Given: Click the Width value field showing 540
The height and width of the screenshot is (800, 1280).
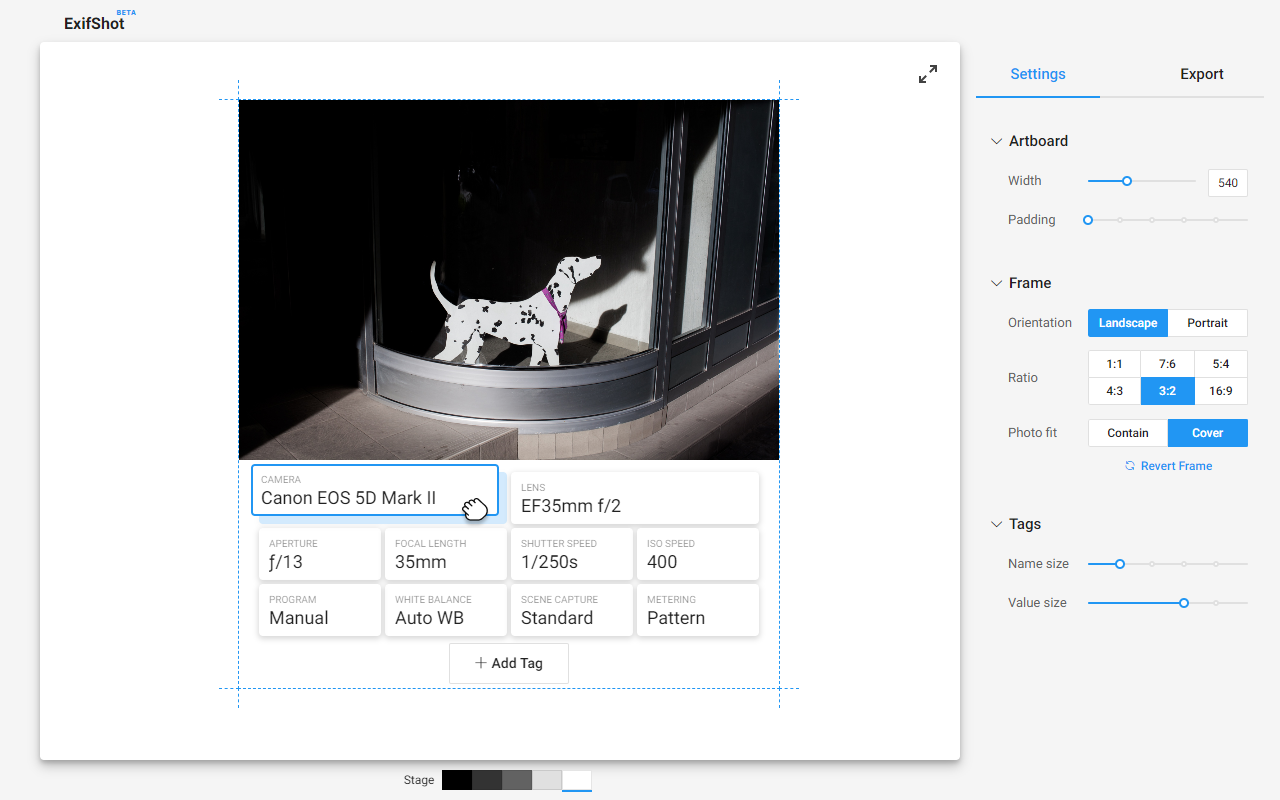Looking at the screenshot, I should (1228, 183).
